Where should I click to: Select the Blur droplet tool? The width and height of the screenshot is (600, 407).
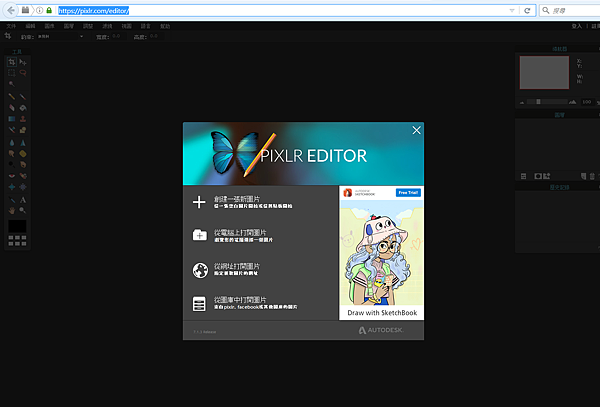(12, 143)
